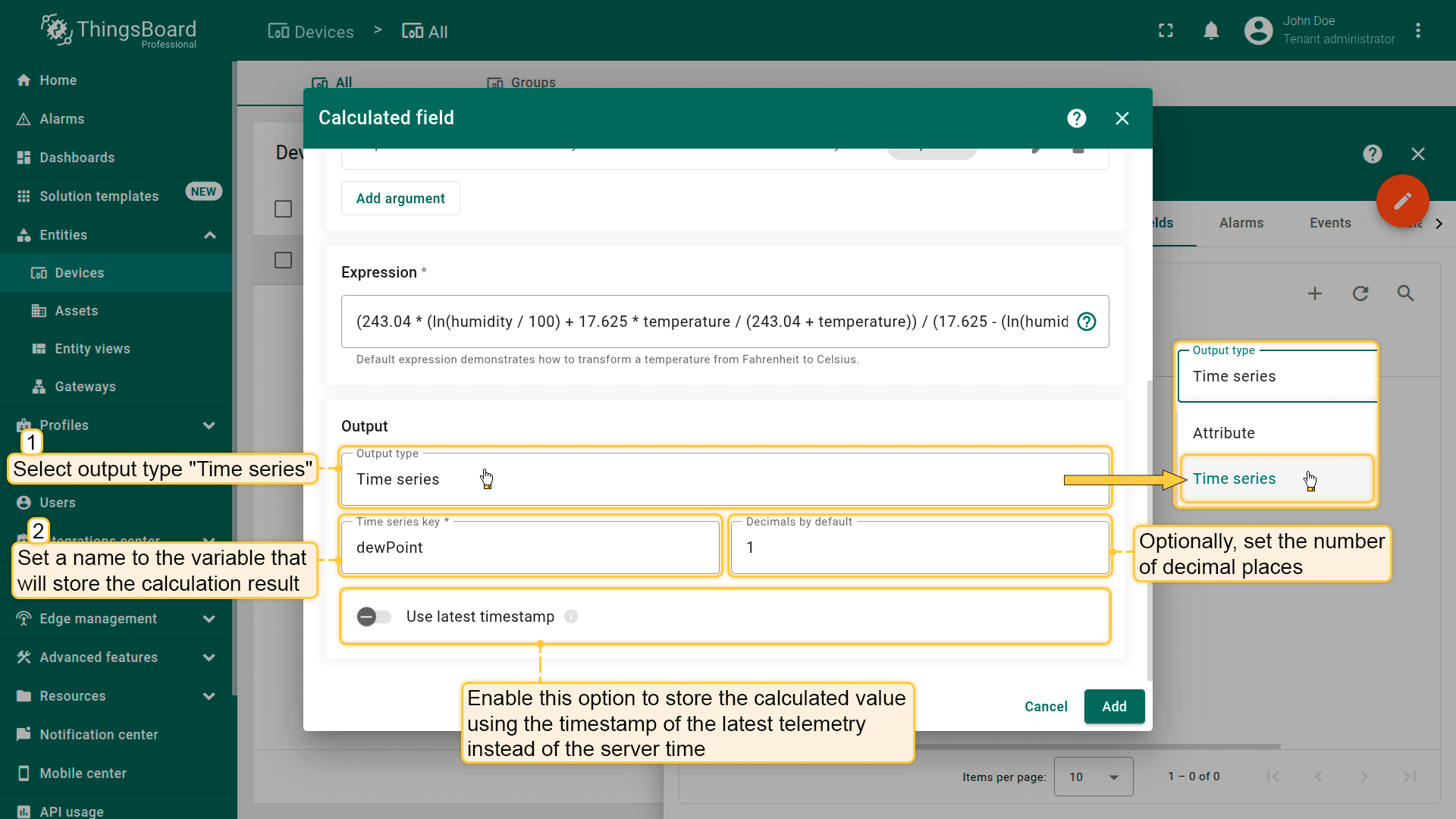
Task: Switch to the Events tab
Action: (x=1329, y=223)
